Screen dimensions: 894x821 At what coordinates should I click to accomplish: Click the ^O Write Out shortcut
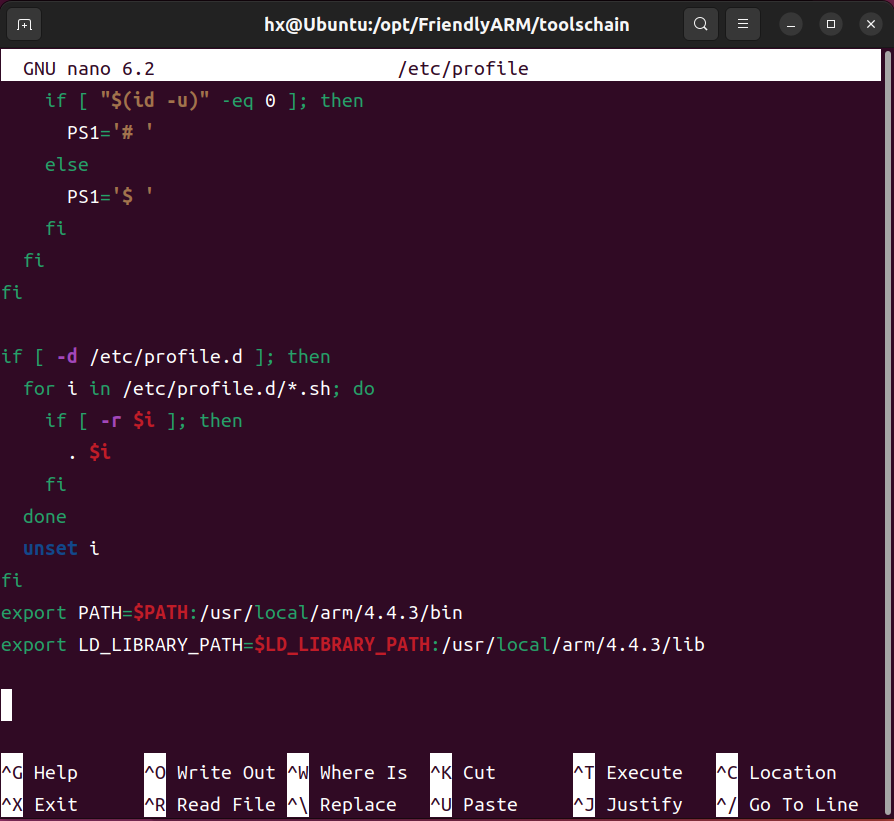coord(210,773)
